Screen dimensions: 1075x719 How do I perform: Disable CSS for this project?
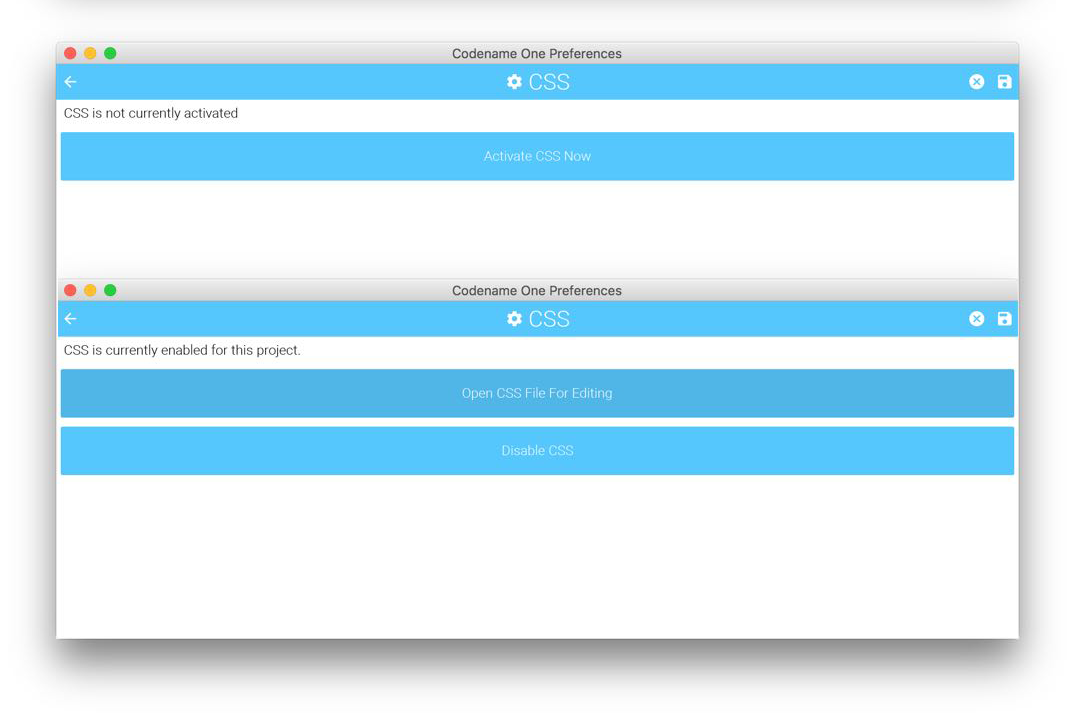pyautogui.click(x=537, y=450)
